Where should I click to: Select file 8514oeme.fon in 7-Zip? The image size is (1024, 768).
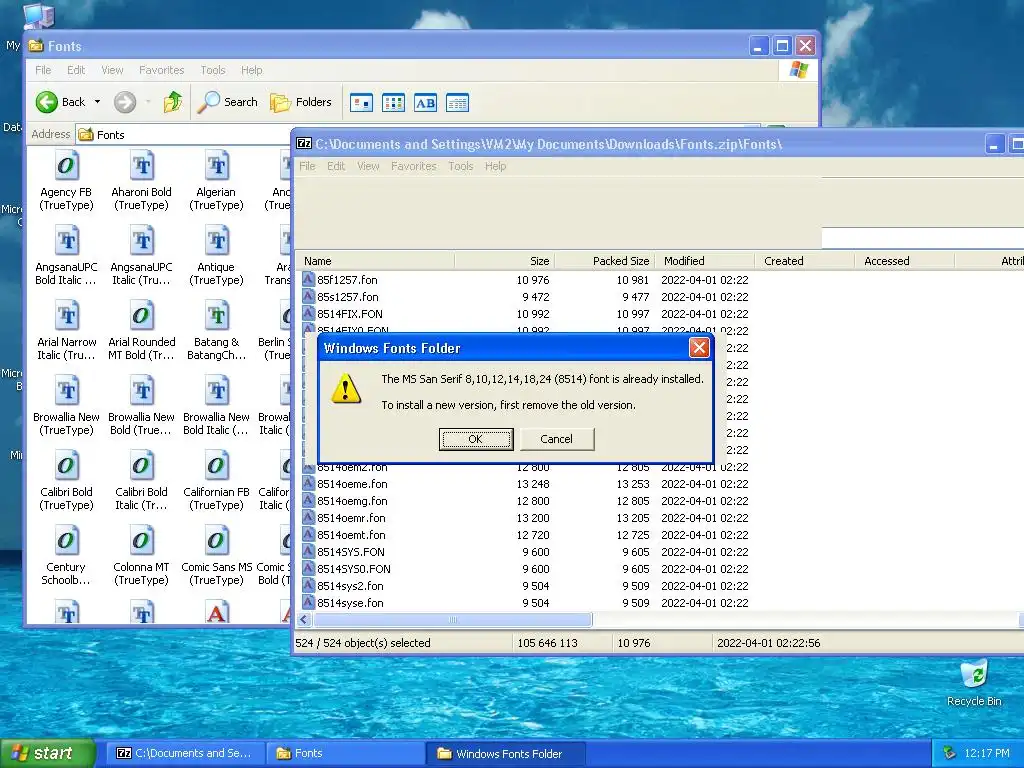[352, 484]
